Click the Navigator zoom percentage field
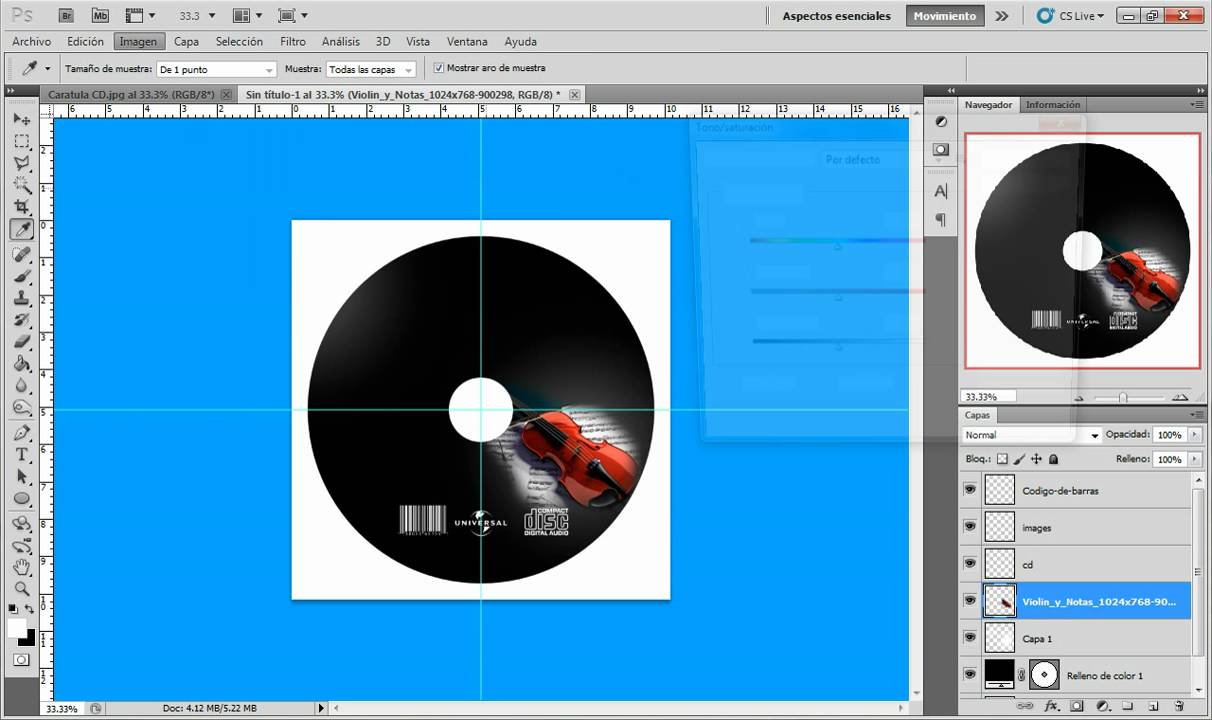This screenshot has height=720, width=1212. (987, 397)
